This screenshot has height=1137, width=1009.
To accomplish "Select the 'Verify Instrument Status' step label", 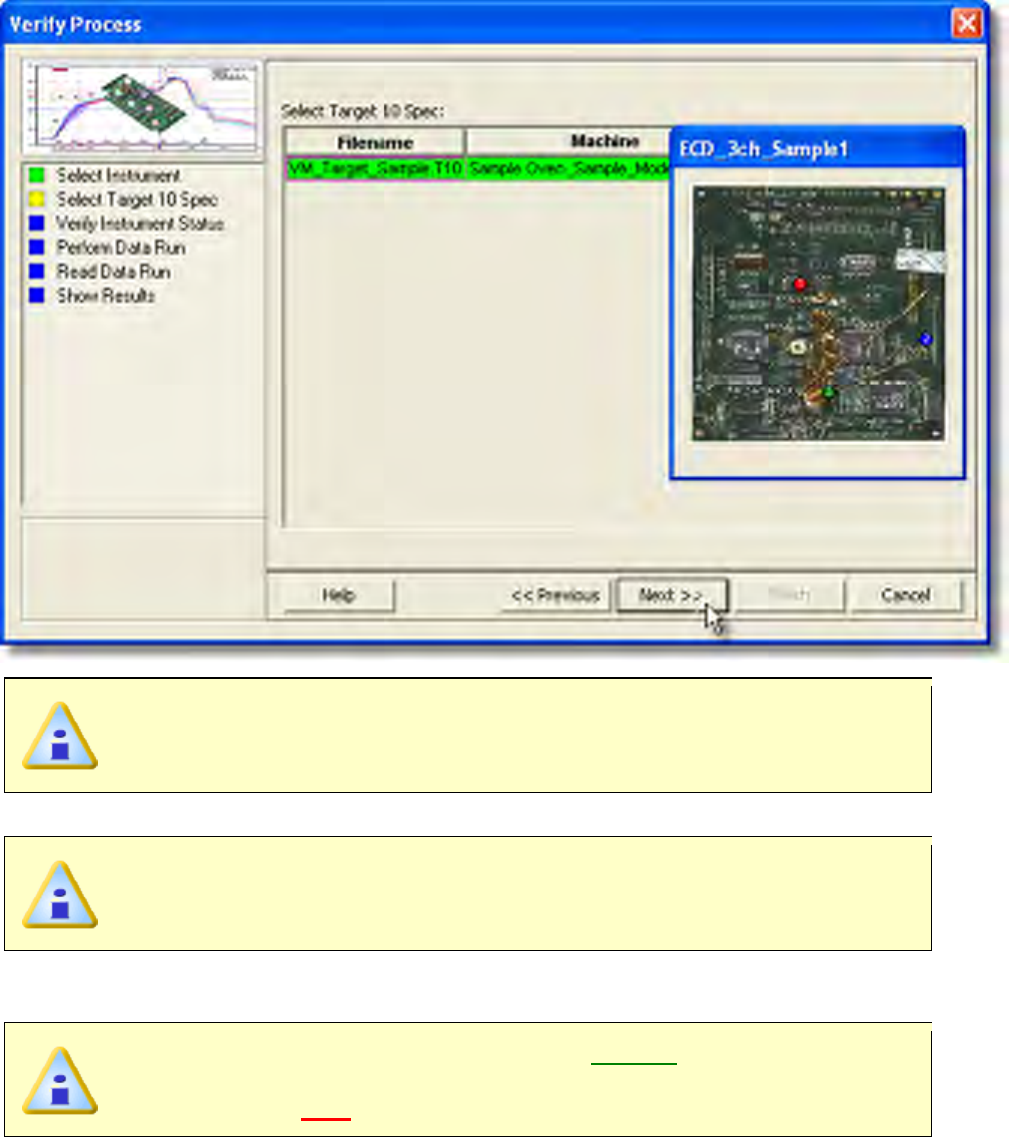I will click(x=140, y=223).
